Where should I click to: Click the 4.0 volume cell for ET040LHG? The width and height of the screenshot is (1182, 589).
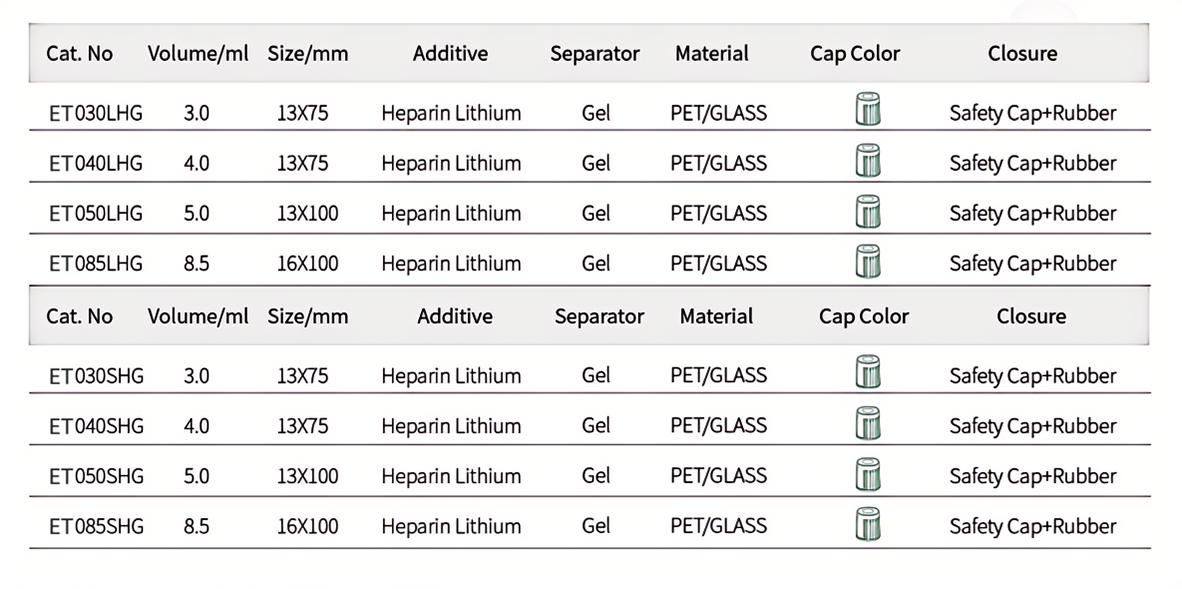pos(197,163)
